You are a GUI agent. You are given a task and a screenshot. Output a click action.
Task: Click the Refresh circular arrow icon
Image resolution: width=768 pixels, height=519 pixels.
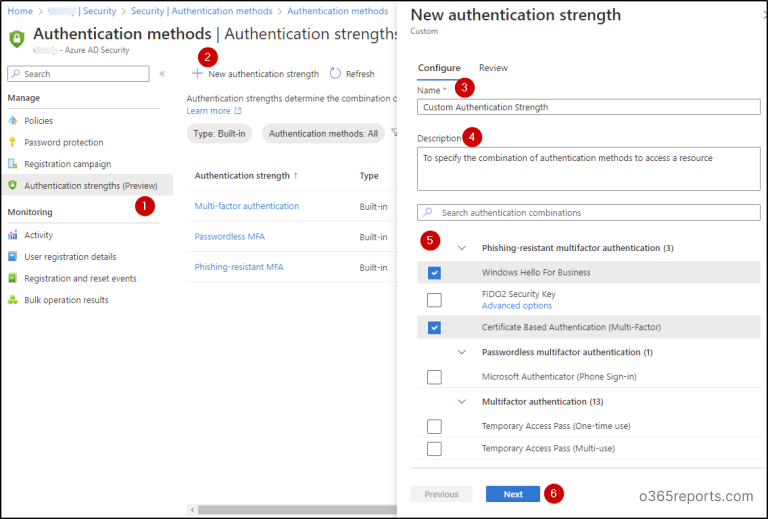point(335,73)
